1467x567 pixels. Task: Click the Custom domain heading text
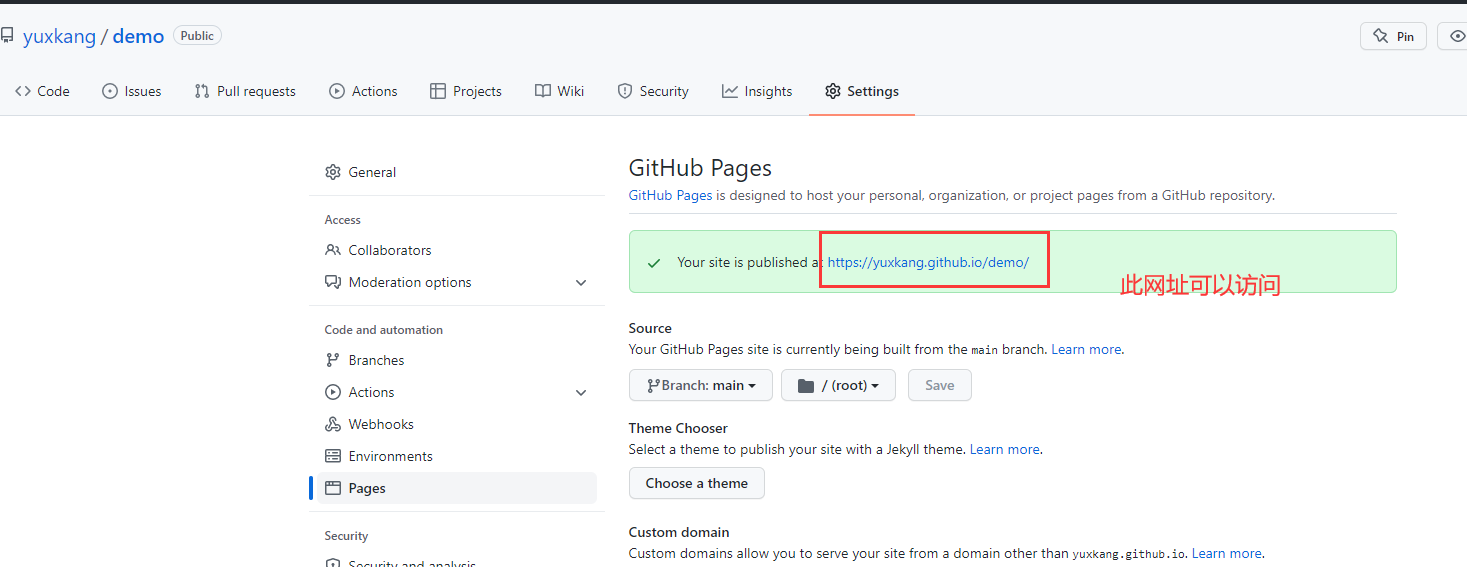coord(679,532)
